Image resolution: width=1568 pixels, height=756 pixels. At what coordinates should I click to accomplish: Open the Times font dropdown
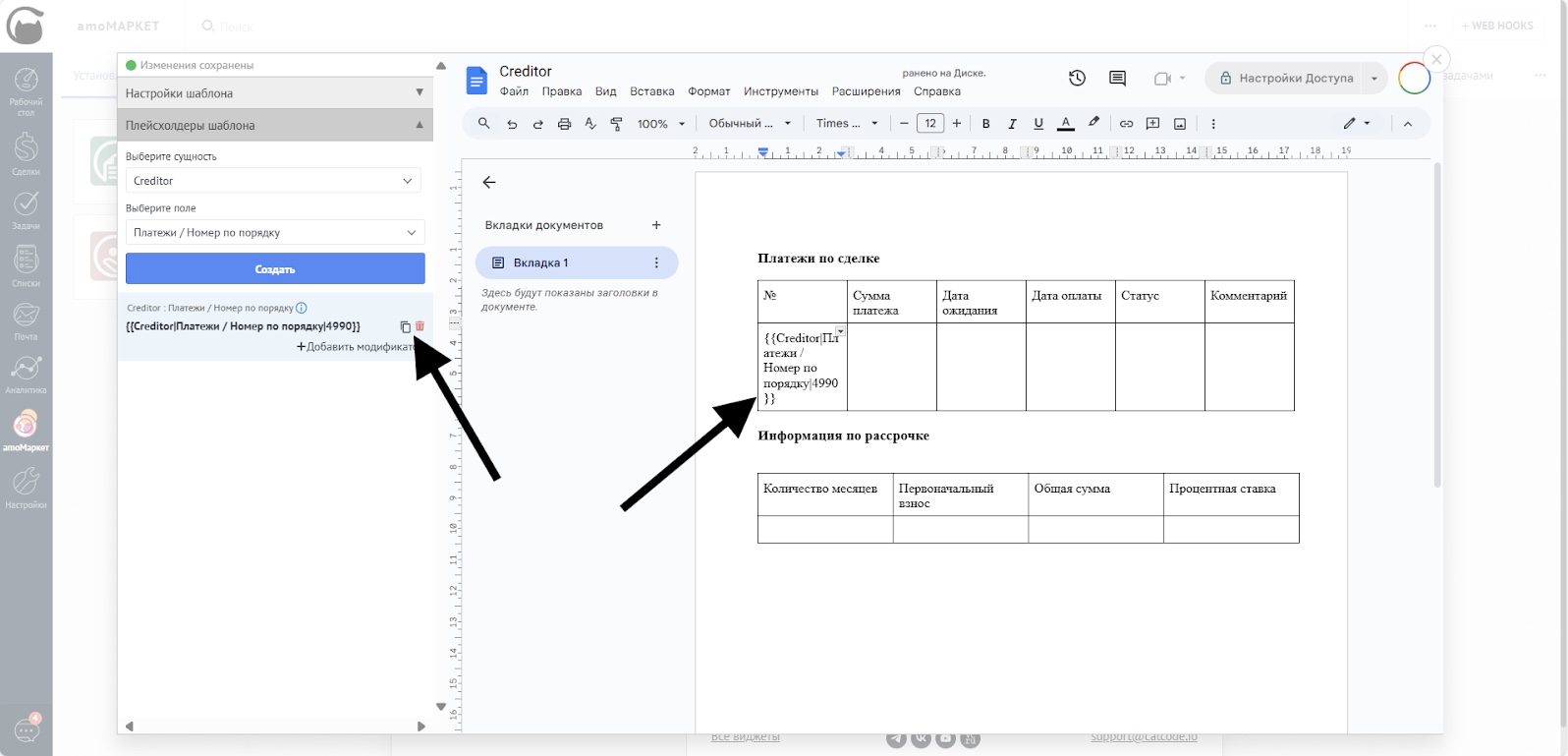847,124
